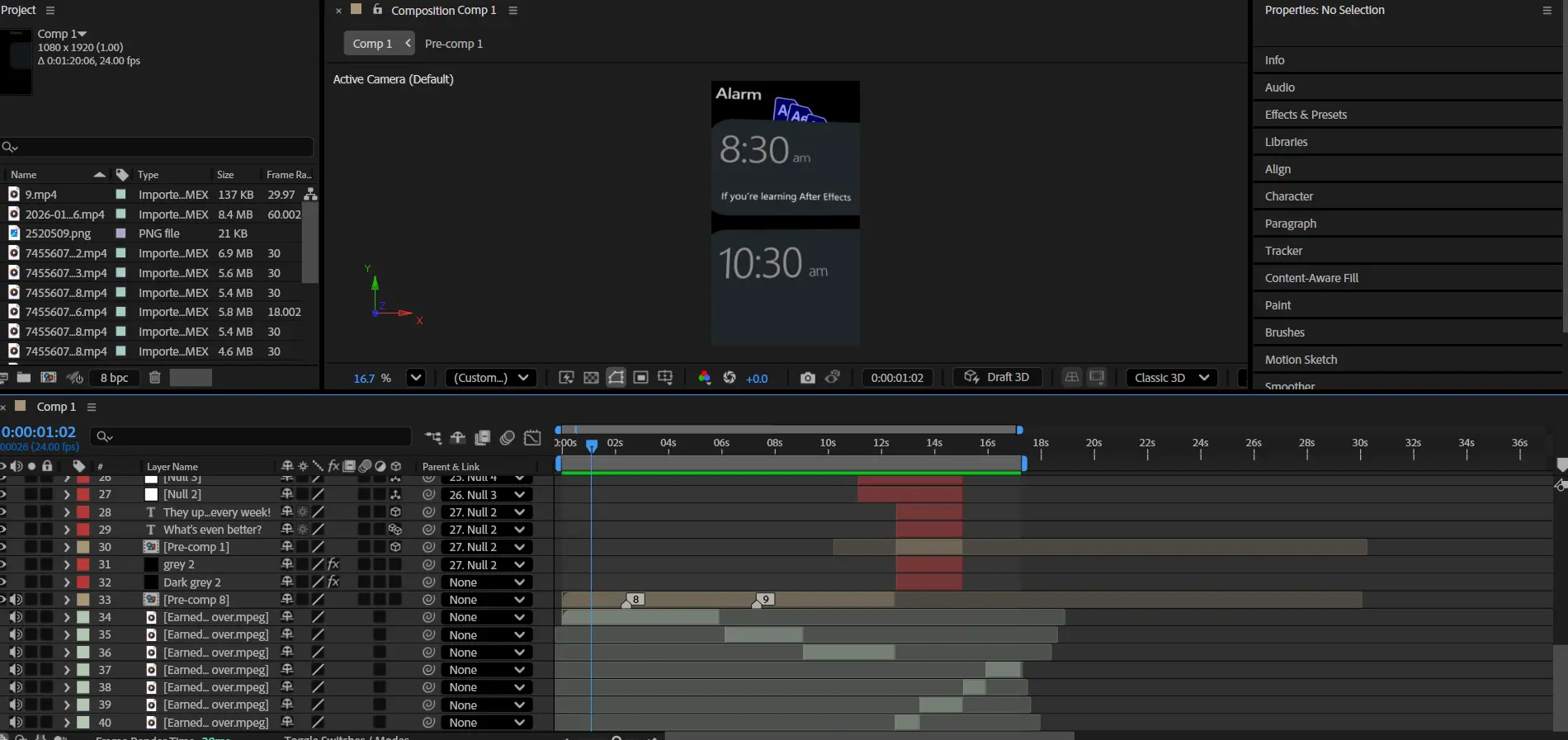The image size is (1568, 740).
Task: Take a snapshot with the camera icon
Action: click(807, 378)
